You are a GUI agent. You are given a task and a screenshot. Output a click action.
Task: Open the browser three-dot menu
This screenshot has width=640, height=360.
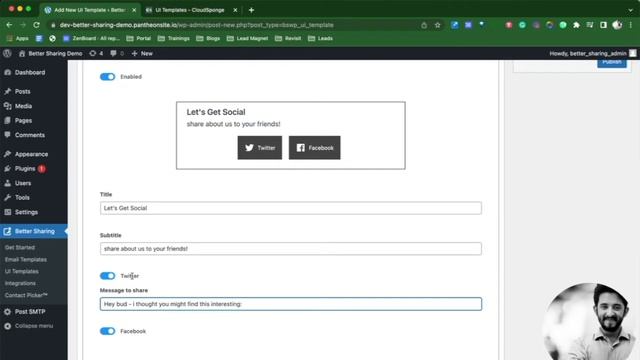[x=631, y=25]
